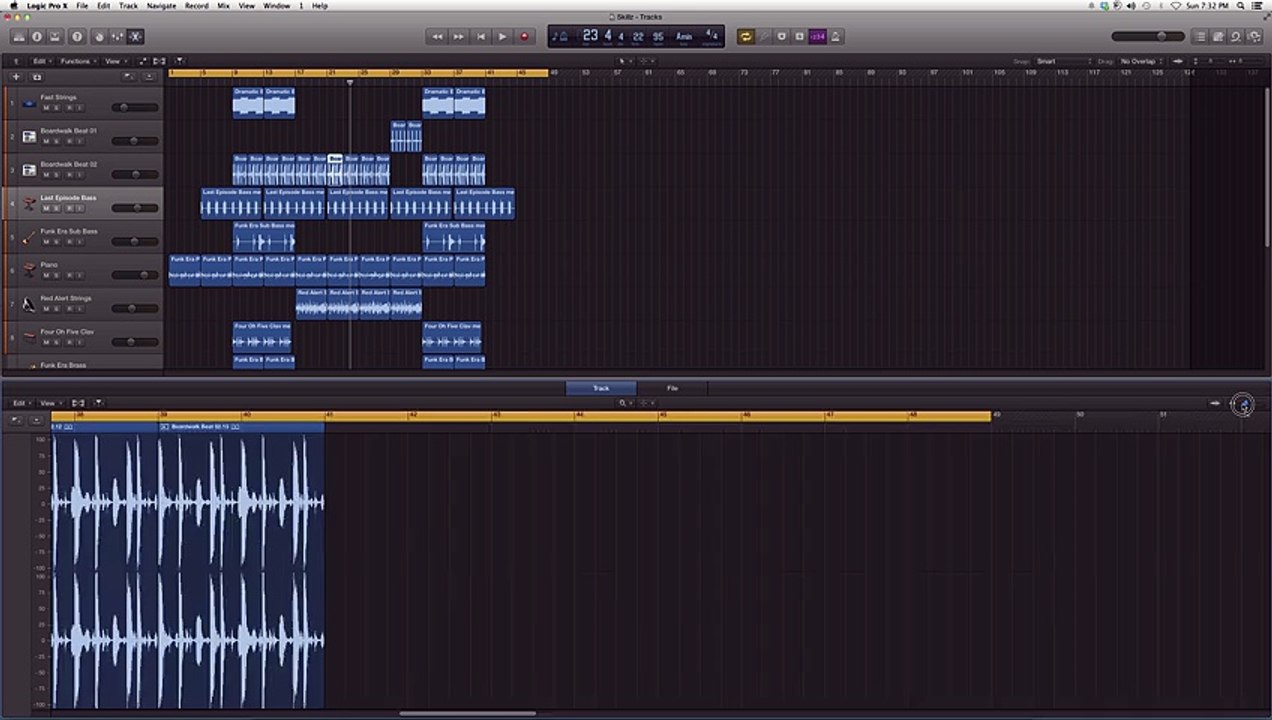Record-enable the Funk Era Sub Bass track
The image size is (1272, 720).
(x=68, y=241)
